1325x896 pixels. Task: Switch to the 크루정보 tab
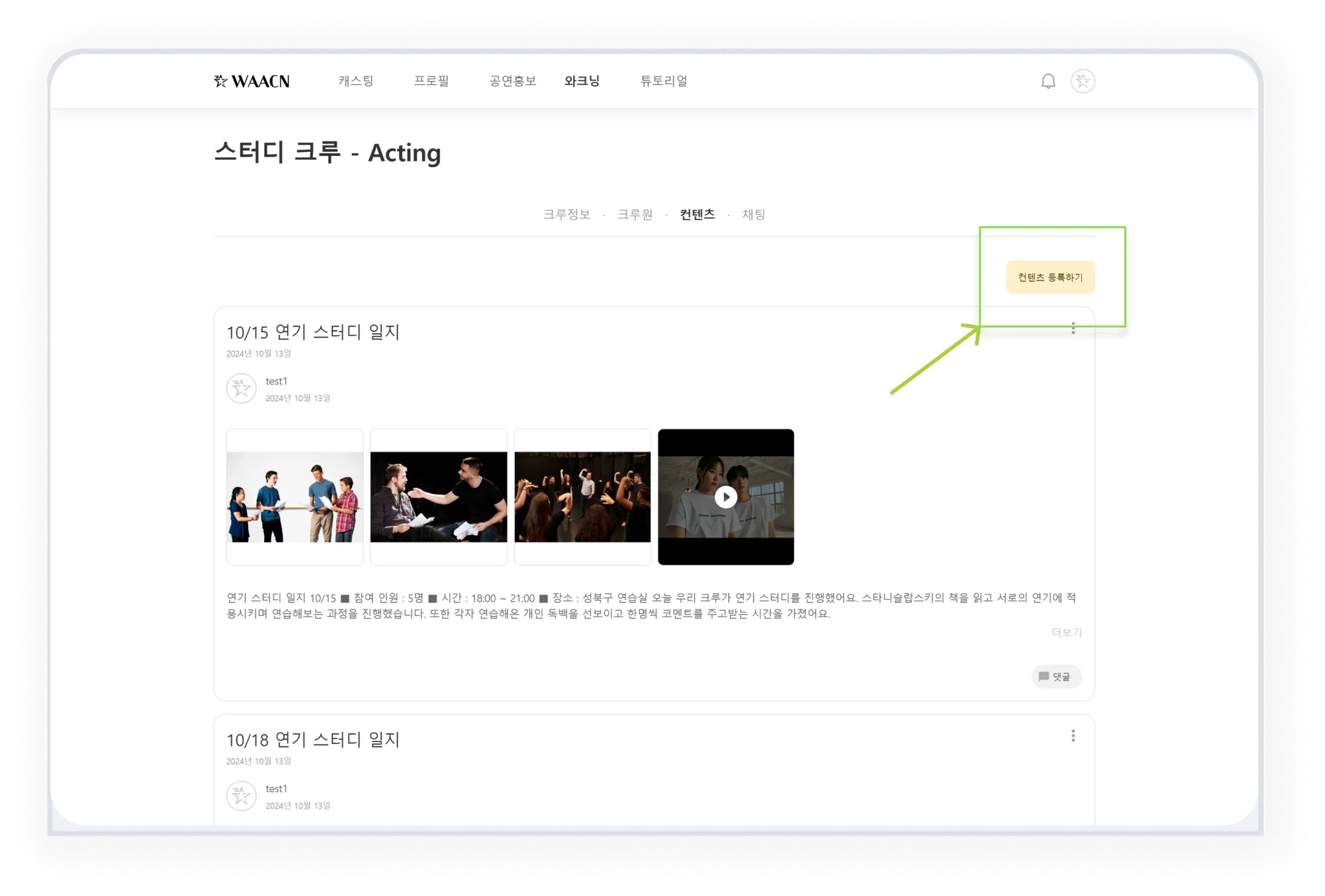[567, 215]
